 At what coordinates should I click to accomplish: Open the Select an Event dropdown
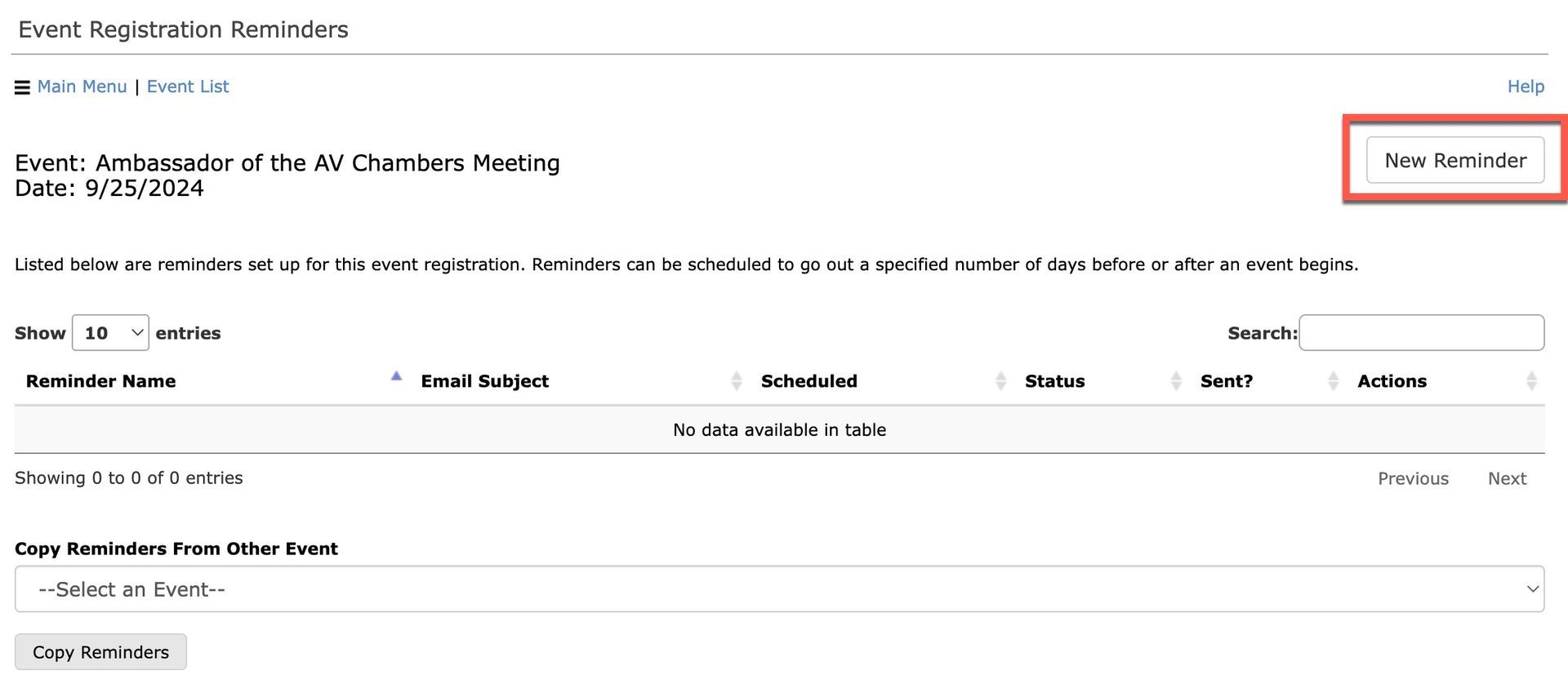point(780,589)
